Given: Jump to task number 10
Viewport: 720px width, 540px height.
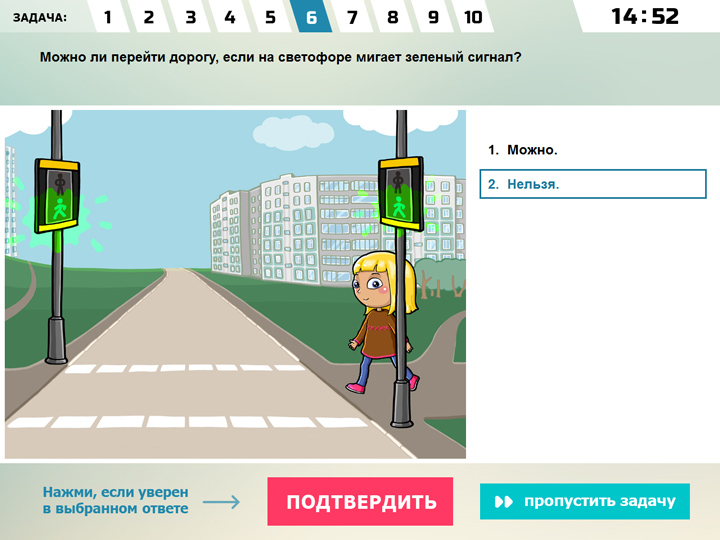Looking at the screenshot, I should pos(473,17).
